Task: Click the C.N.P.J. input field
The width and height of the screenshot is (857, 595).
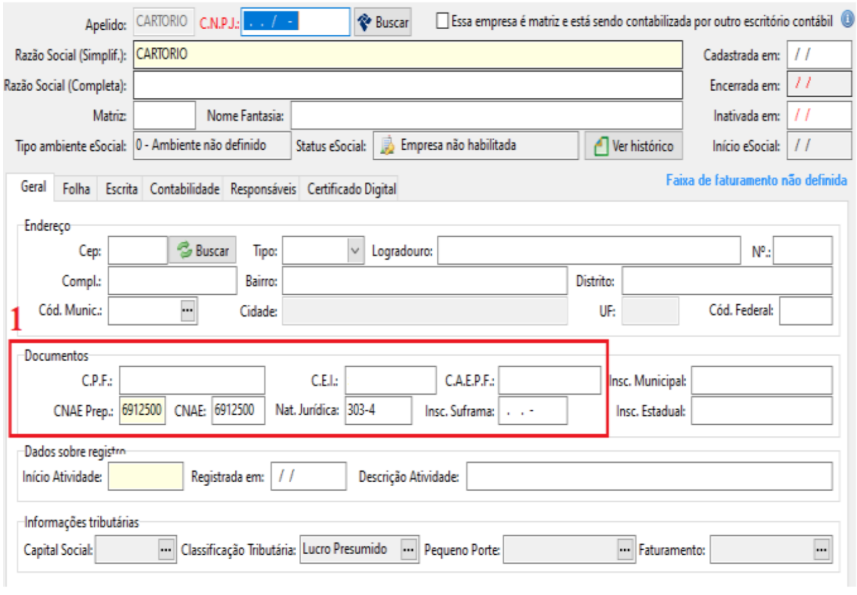Action: coord(295,22)
